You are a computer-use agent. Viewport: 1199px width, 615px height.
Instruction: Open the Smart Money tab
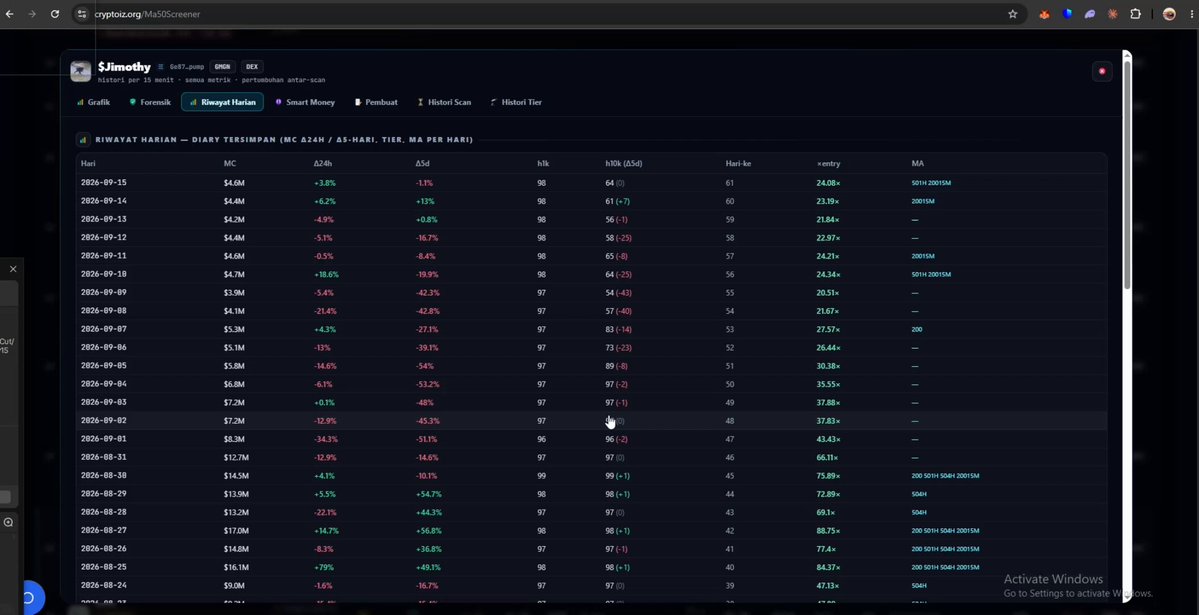coord(305,102)
